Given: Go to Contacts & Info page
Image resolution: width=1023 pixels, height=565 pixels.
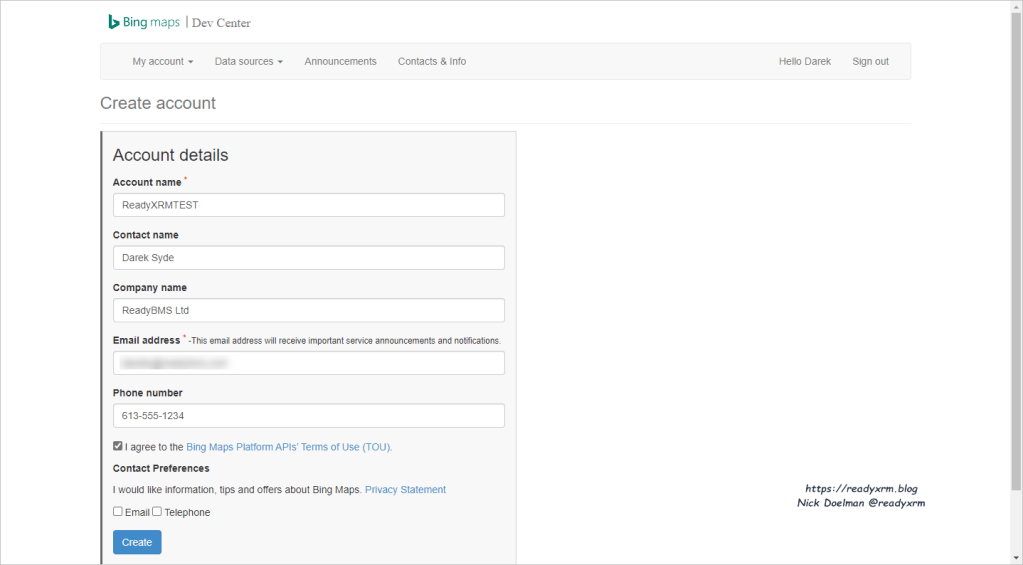Looking at the screenshot, I should point(431,61).
